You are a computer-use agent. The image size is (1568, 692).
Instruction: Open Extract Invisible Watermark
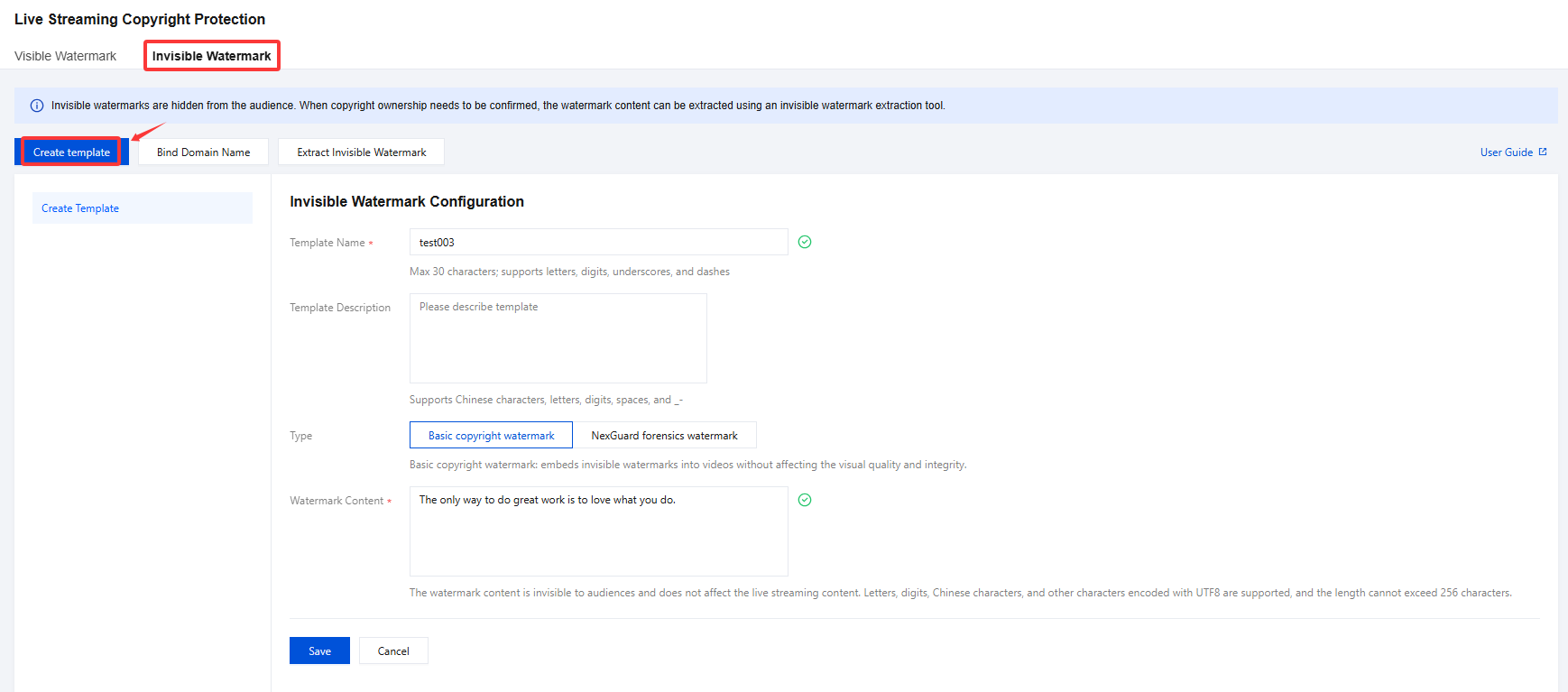click(361, 152)
